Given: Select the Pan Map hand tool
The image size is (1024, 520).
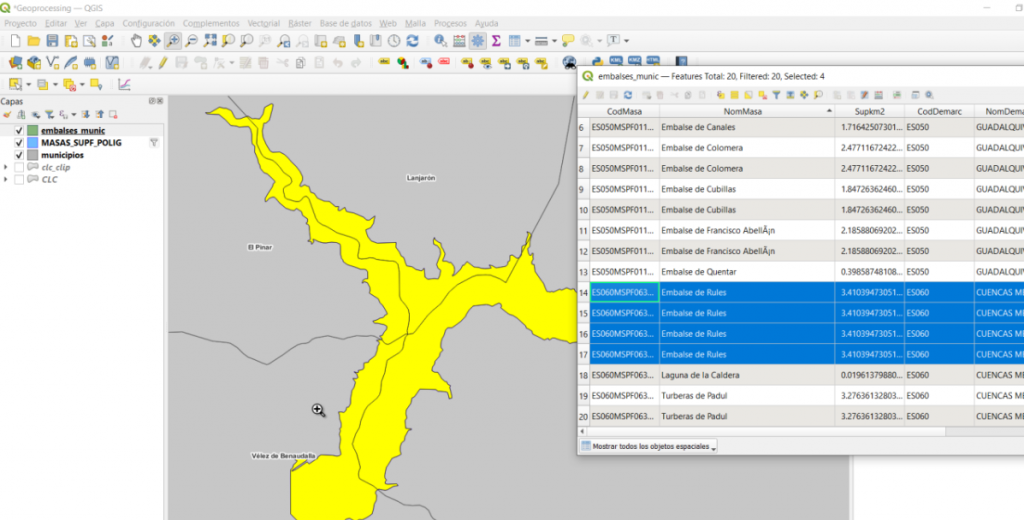Looking at the screenshot, I should tap(137, 41).
